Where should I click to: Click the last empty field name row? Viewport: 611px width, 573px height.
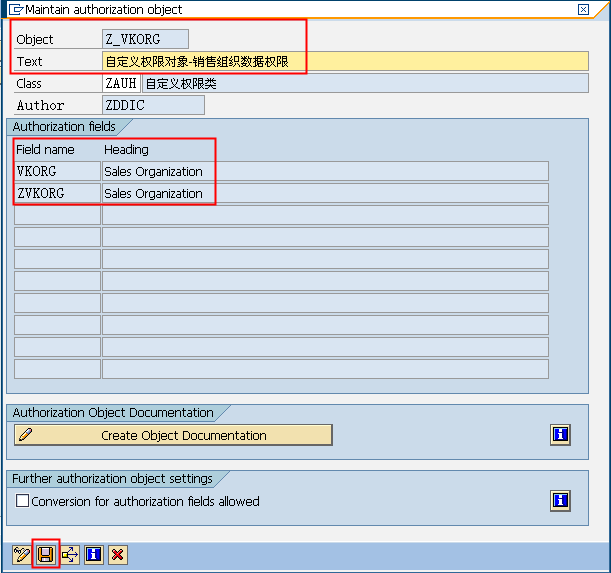pyautogui.click(x=57, y=369)
